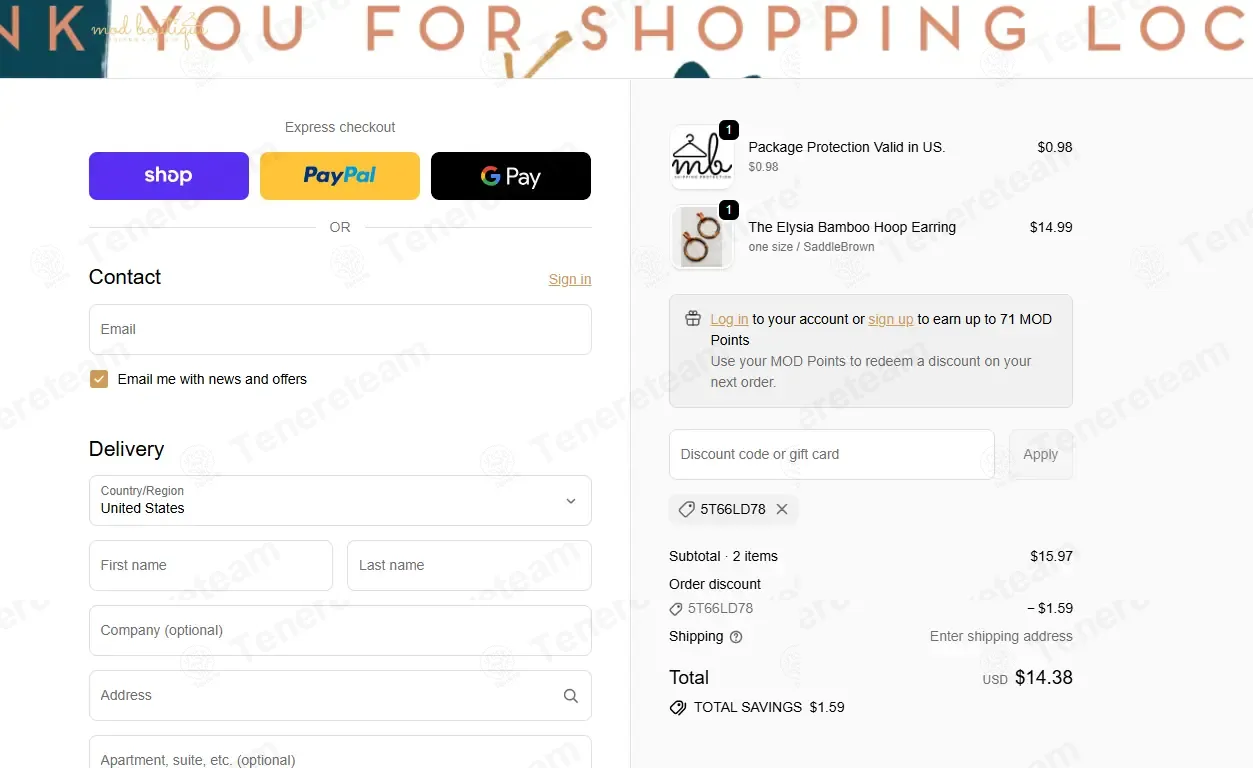Click the gift icon in MOD Points box
Image resolution: width=1253 pixels, height=768 pixels.
coord(692,319)
